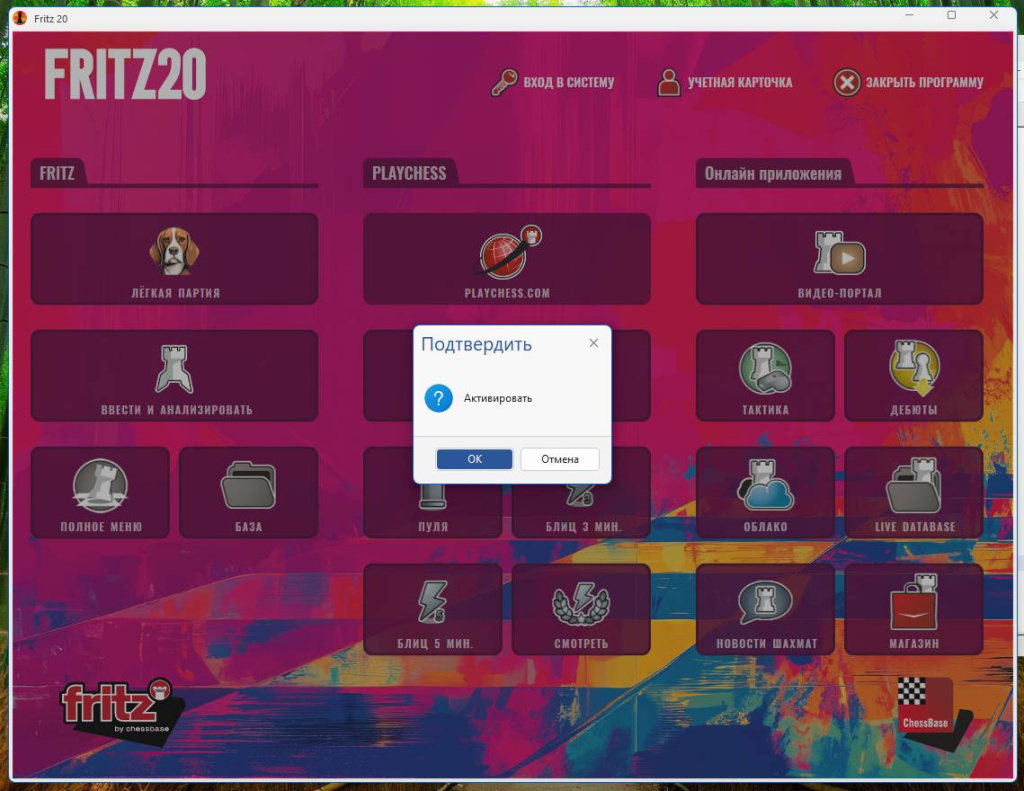Image resolution: width=1024 pixels, height=791 pixels.
Task: Click the key icon for Вход в систему
Action: coord(504,82)
